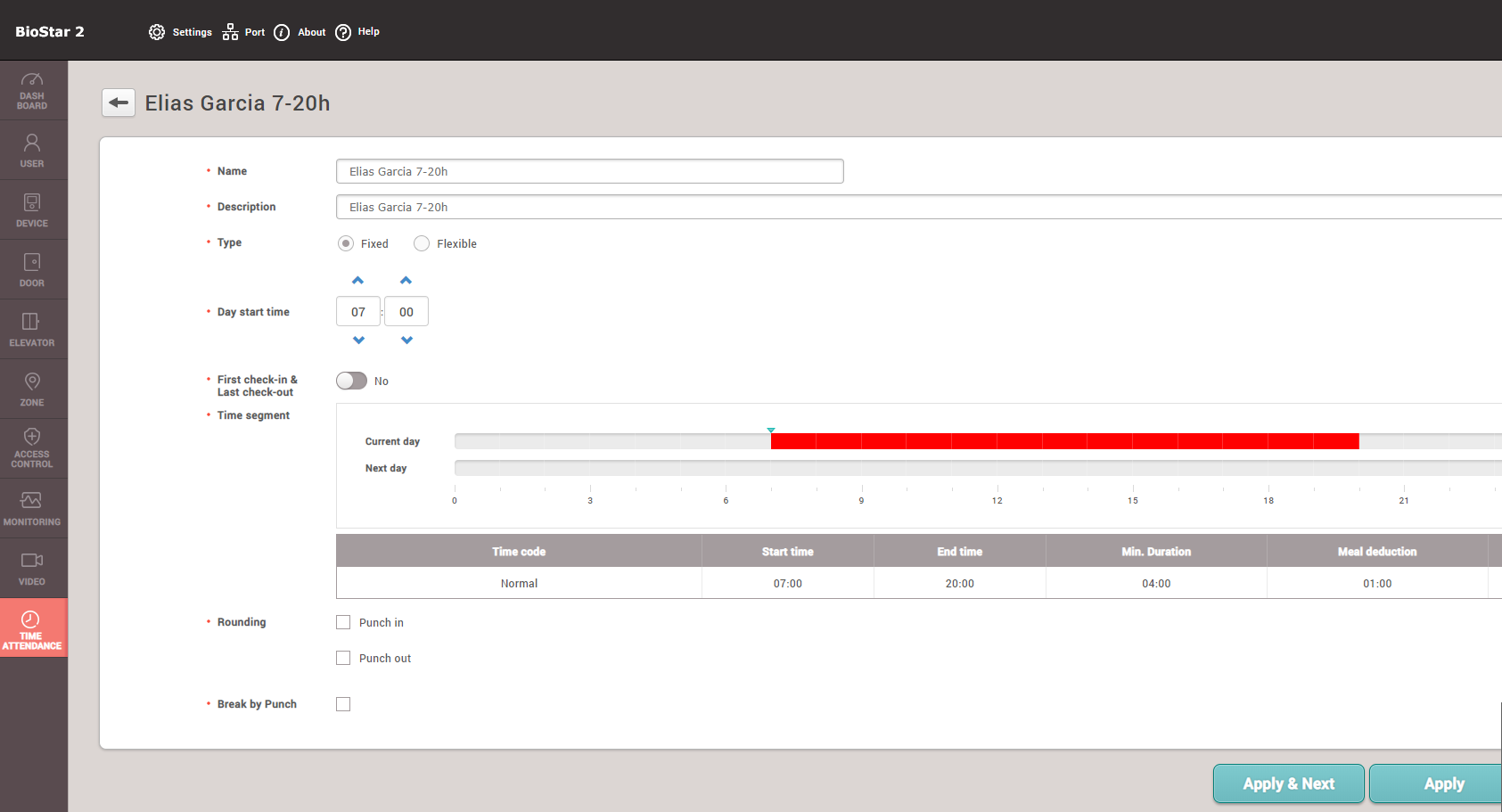Click the Apply & Next button

coord(1288,783)
